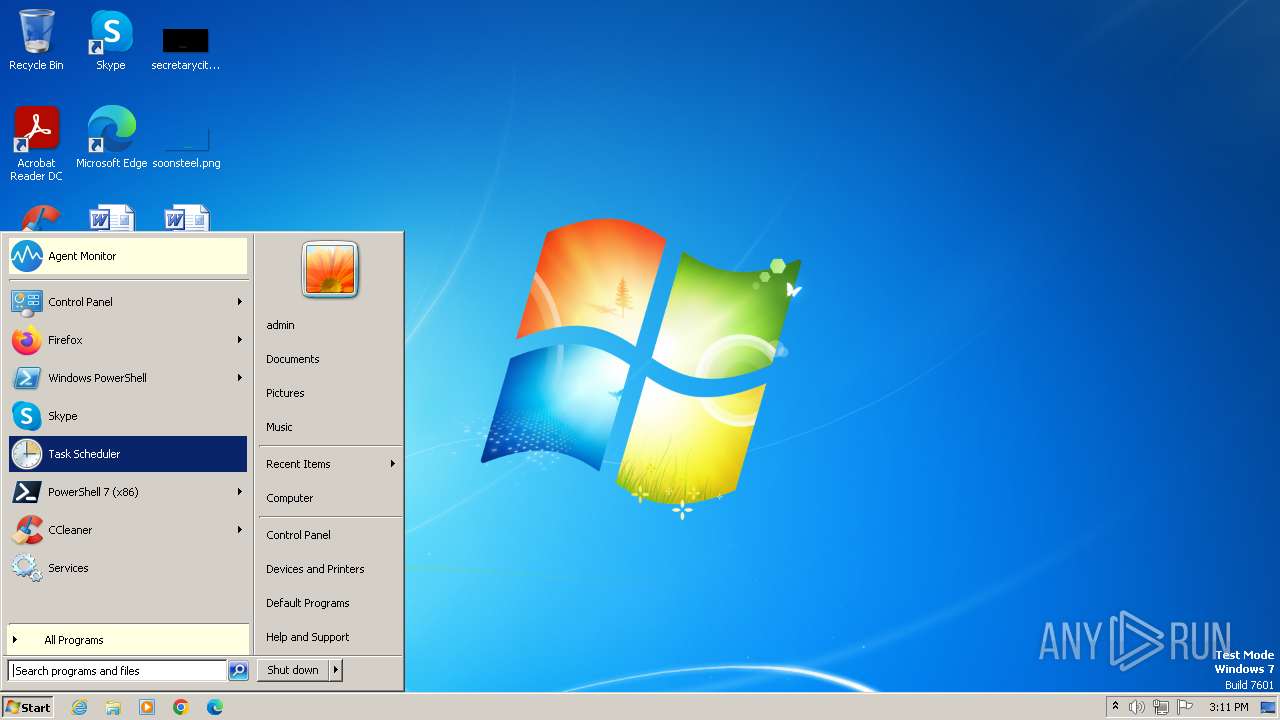Open Task Scheduler from Start menu
The width and height of the screenshot is (1280, 720).
[x=128, y=454]
